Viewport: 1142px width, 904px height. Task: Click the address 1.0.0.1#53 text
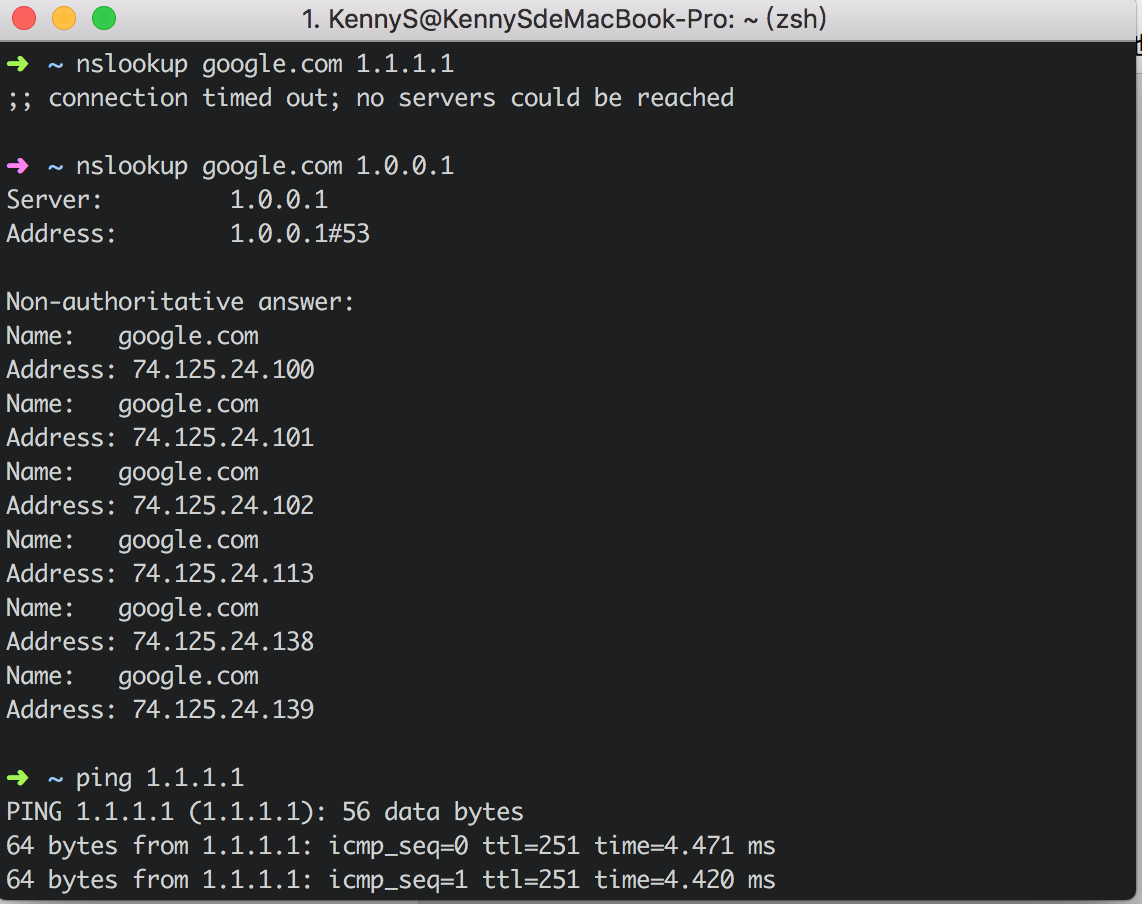pos(299,234)
